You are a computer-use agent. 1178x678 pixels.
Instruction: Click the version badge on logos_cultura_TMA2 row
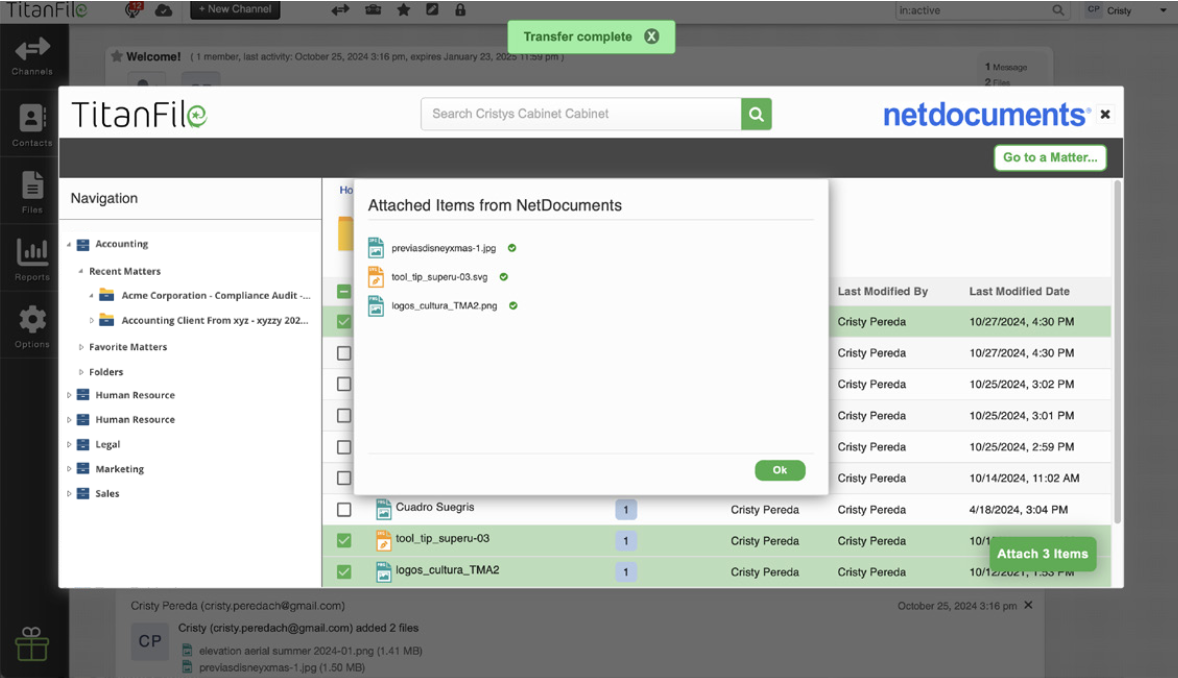pyautogui.click(x=626, y=572)
